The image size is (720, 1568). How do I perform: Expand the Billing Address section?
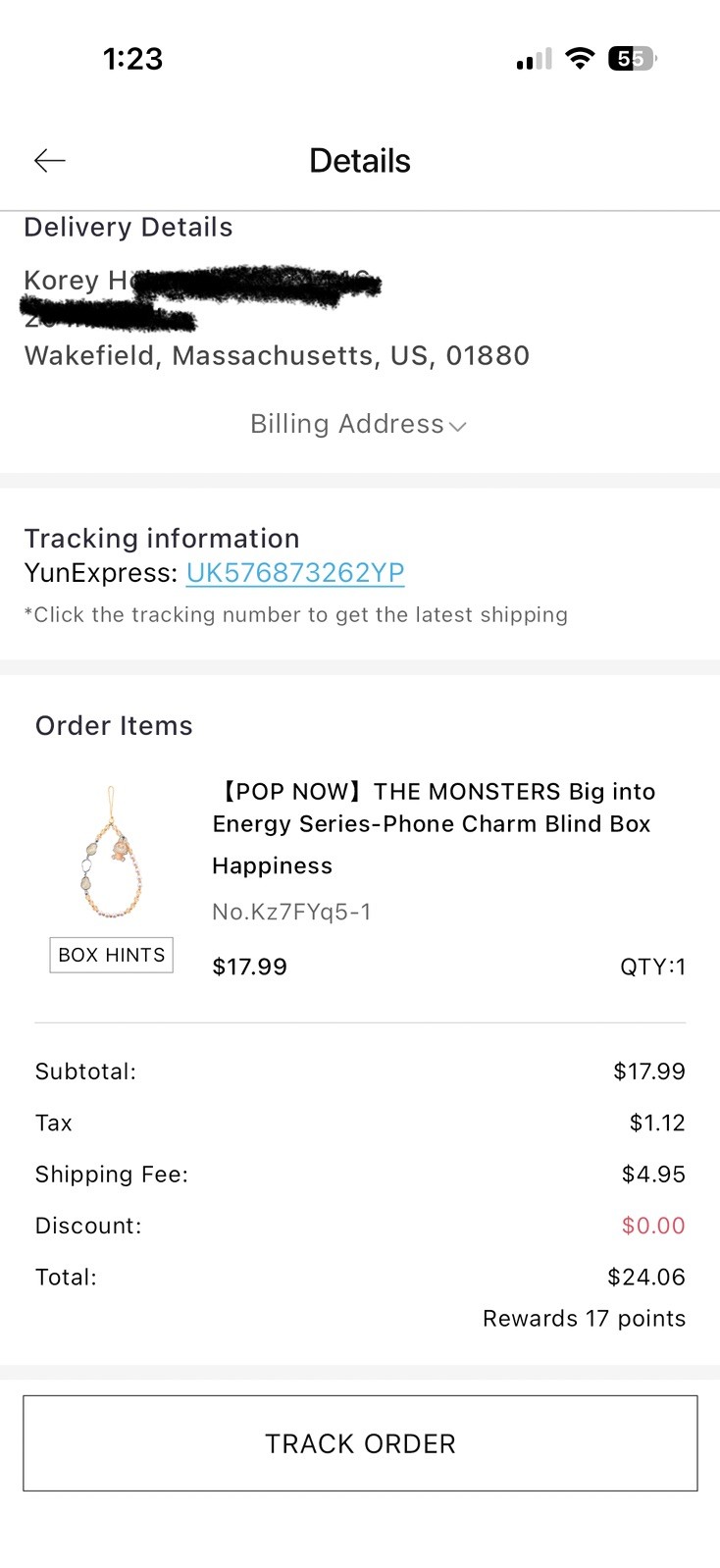tap(359, 424)
